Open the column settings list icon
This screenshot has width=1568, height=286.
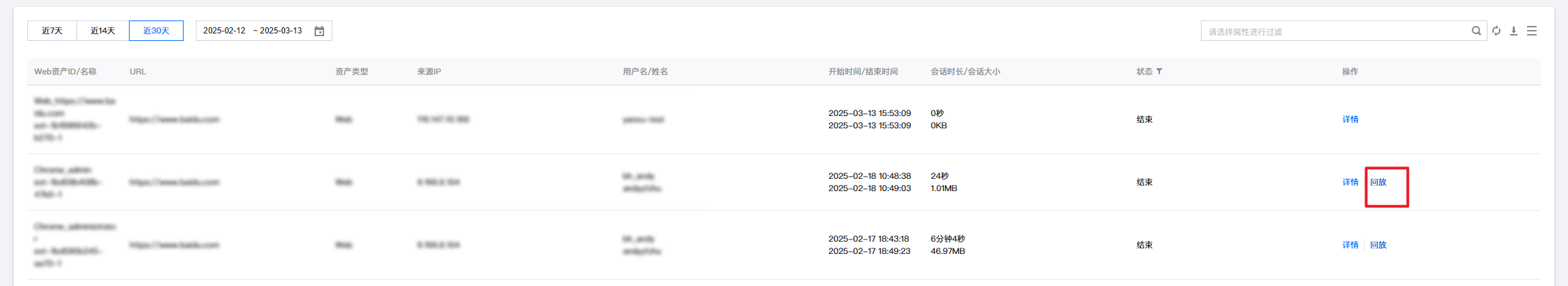pyautogui.click(x=1532, y=31)
